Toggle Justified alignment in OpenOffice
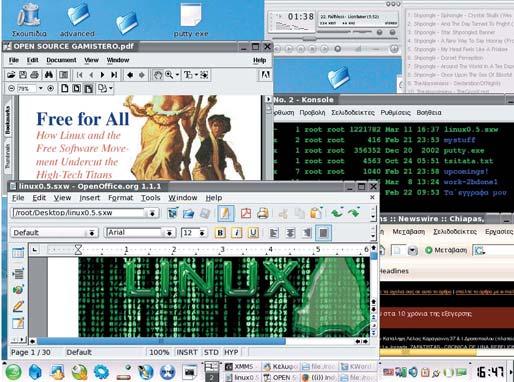514x382 pixels. click(x=323, y=233)
